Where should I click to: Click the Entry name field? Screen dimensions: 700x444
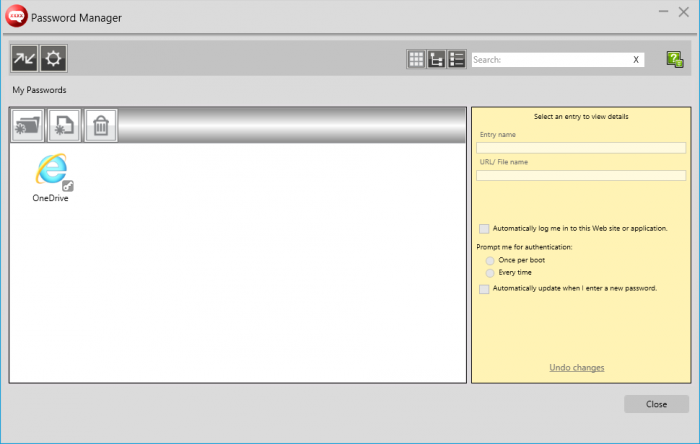pyautogui.click(x=580, y=148)
